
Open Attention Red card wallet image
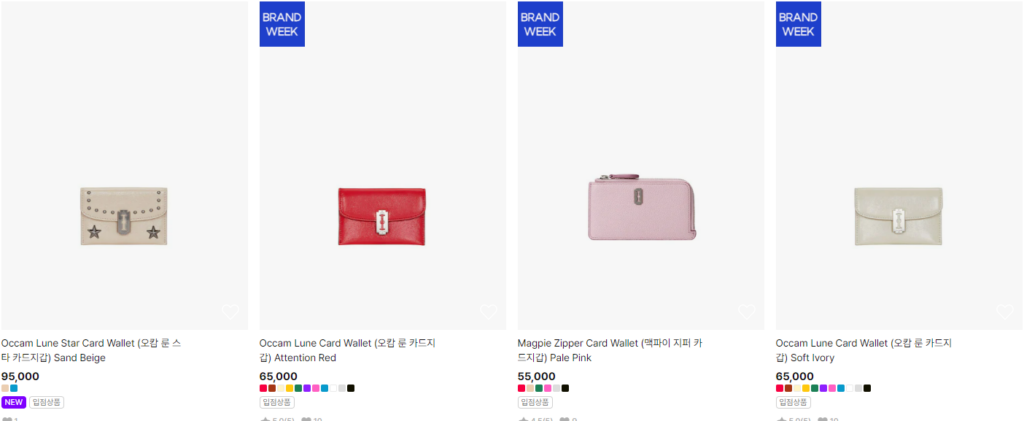(x=383, y=165)
